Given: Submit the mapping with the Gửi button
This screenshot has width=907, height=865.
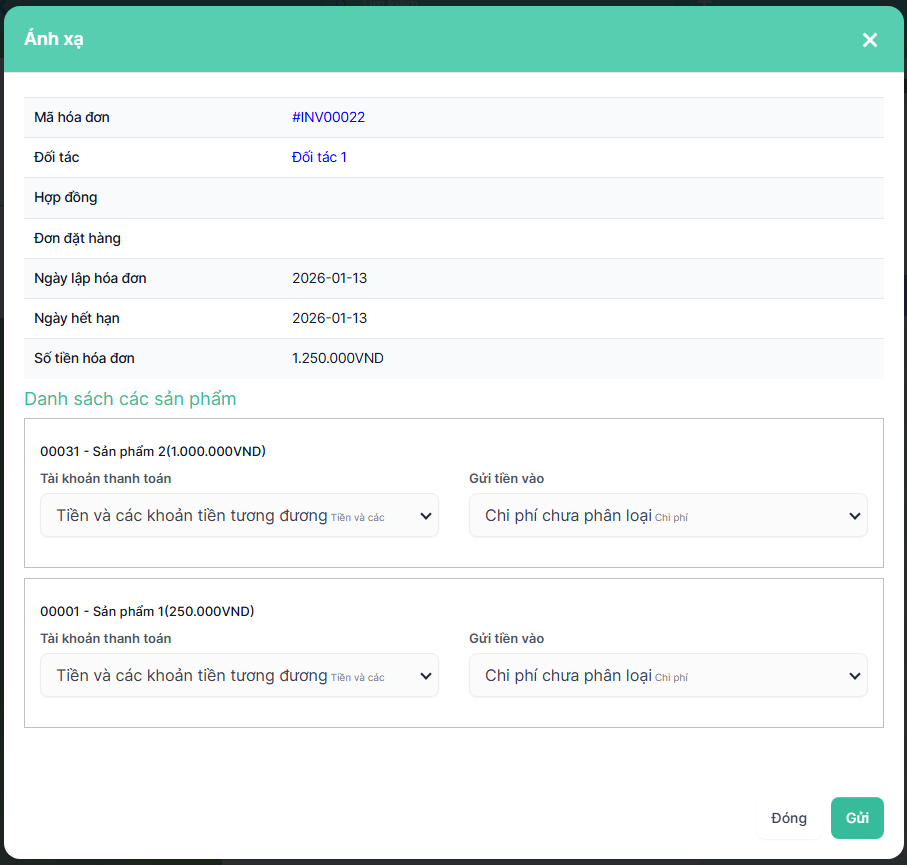Looking at the screenshot, I should click(857, 818).
